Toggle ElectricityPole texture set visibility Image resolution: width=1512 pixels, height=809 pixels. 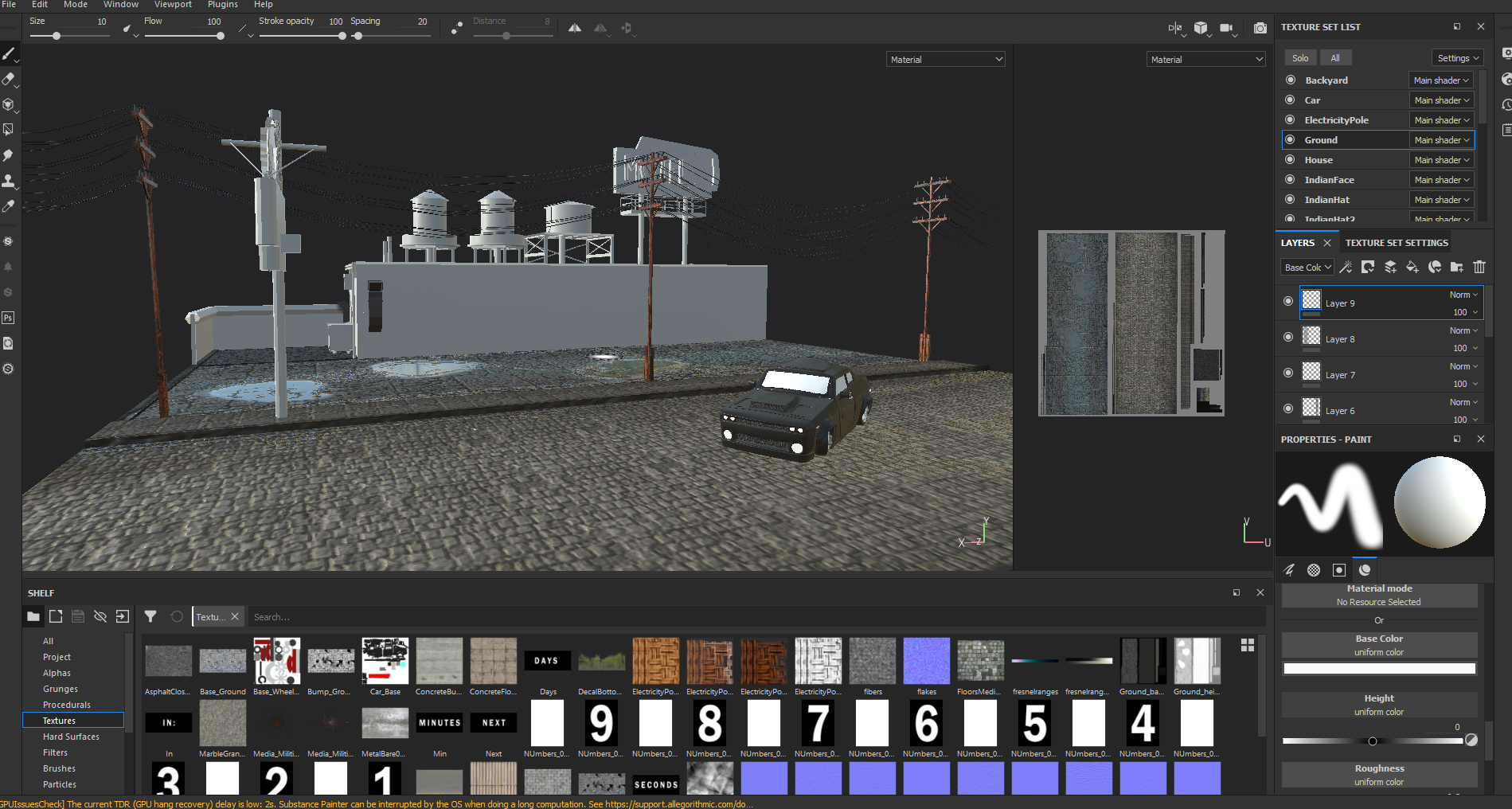point(1290,119)
